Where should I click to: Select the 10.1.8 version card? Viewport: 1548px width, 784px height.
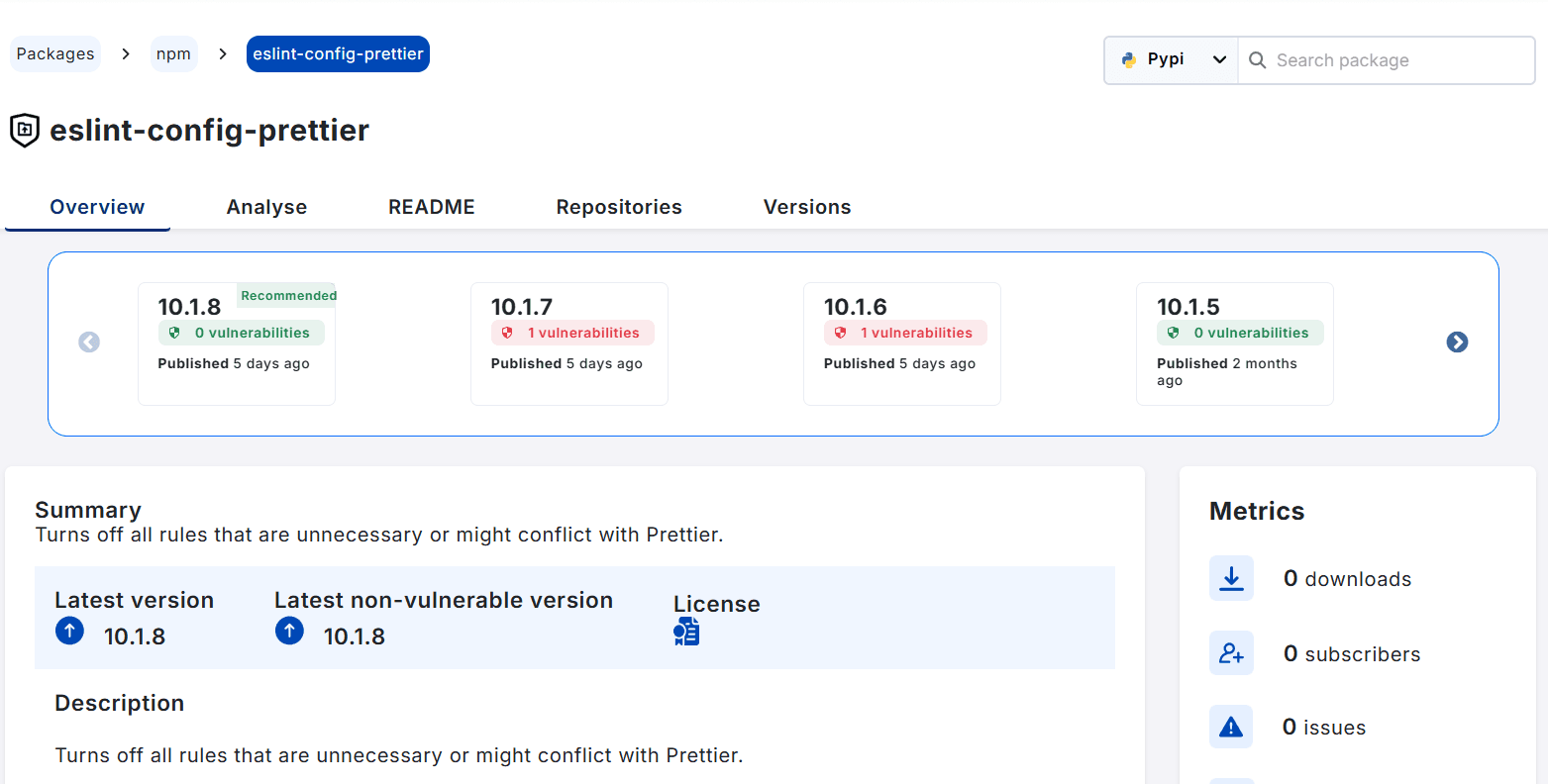pyautogui.click(x=237, y=343)
